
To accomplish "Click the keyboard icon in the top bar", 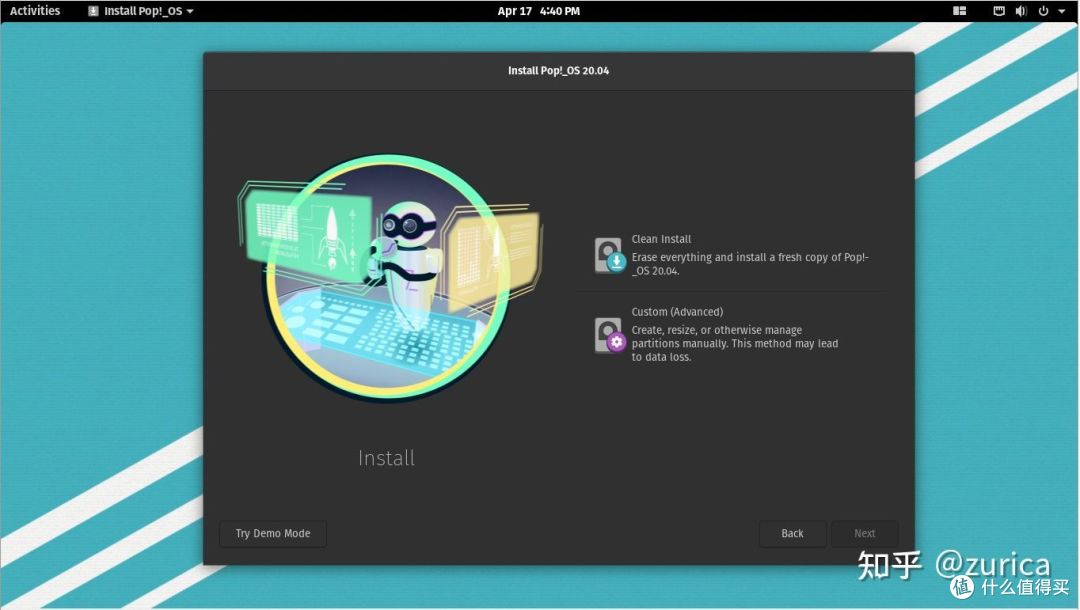I will pos(999,11).
